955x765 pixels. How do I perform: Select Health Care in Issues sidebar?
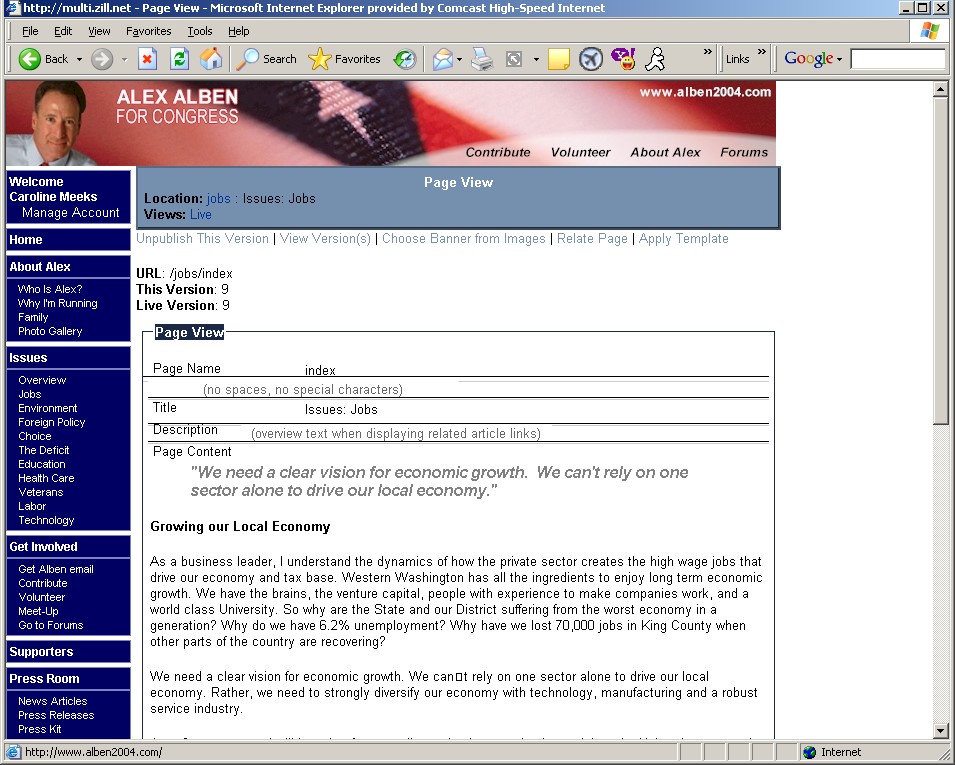[x=46, y=478]
